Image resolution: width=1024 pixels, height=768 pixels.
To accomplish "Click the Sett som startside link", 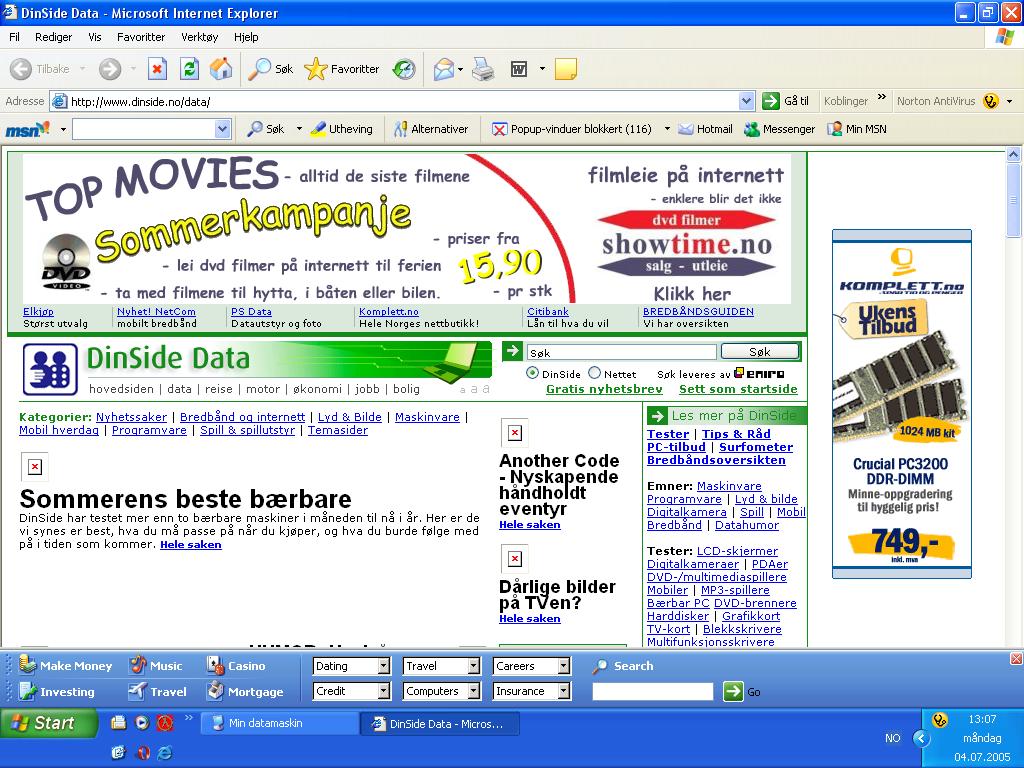I will 738,389.
